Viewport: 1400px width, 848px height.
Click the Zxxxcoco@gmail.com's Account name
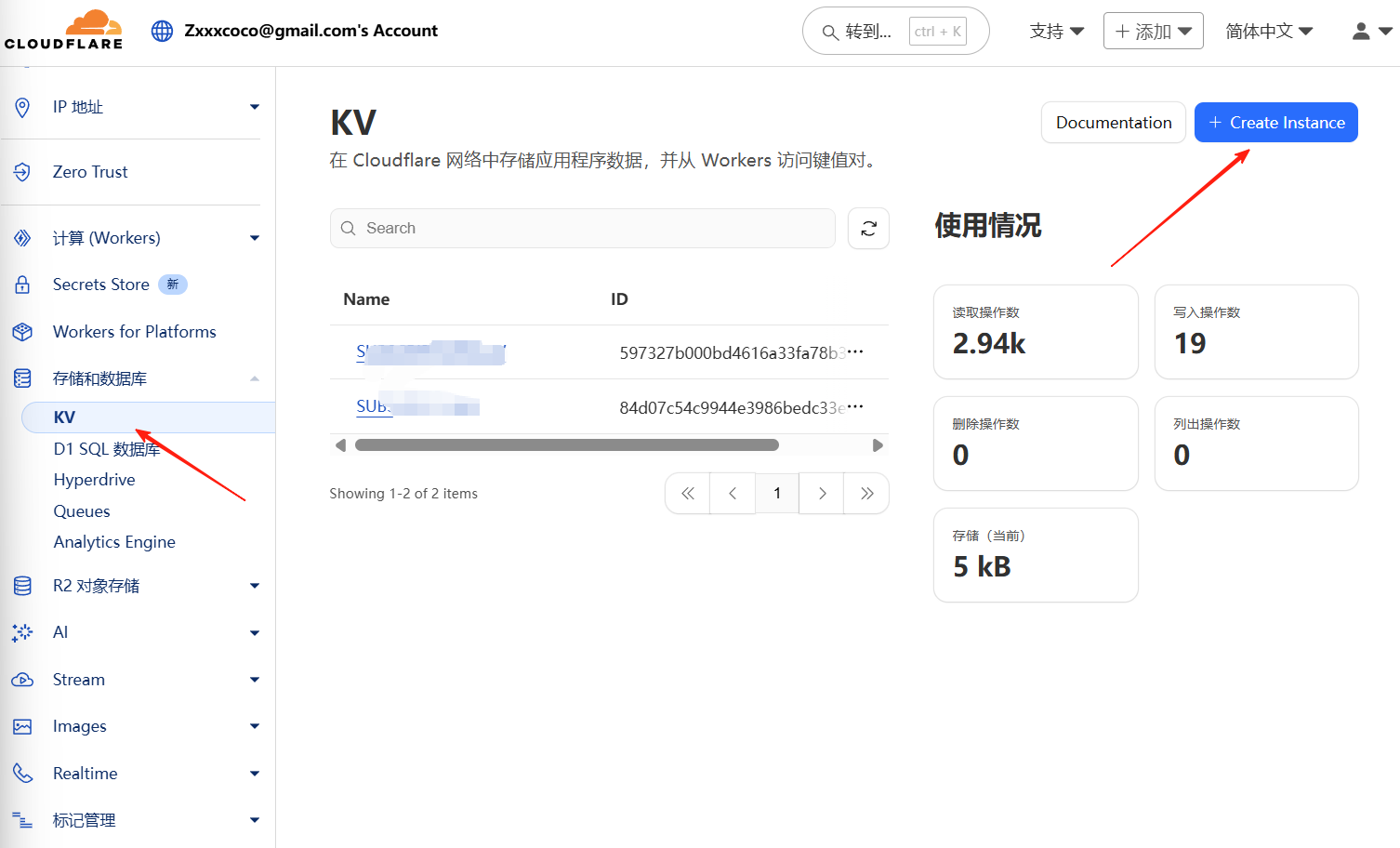311,31
